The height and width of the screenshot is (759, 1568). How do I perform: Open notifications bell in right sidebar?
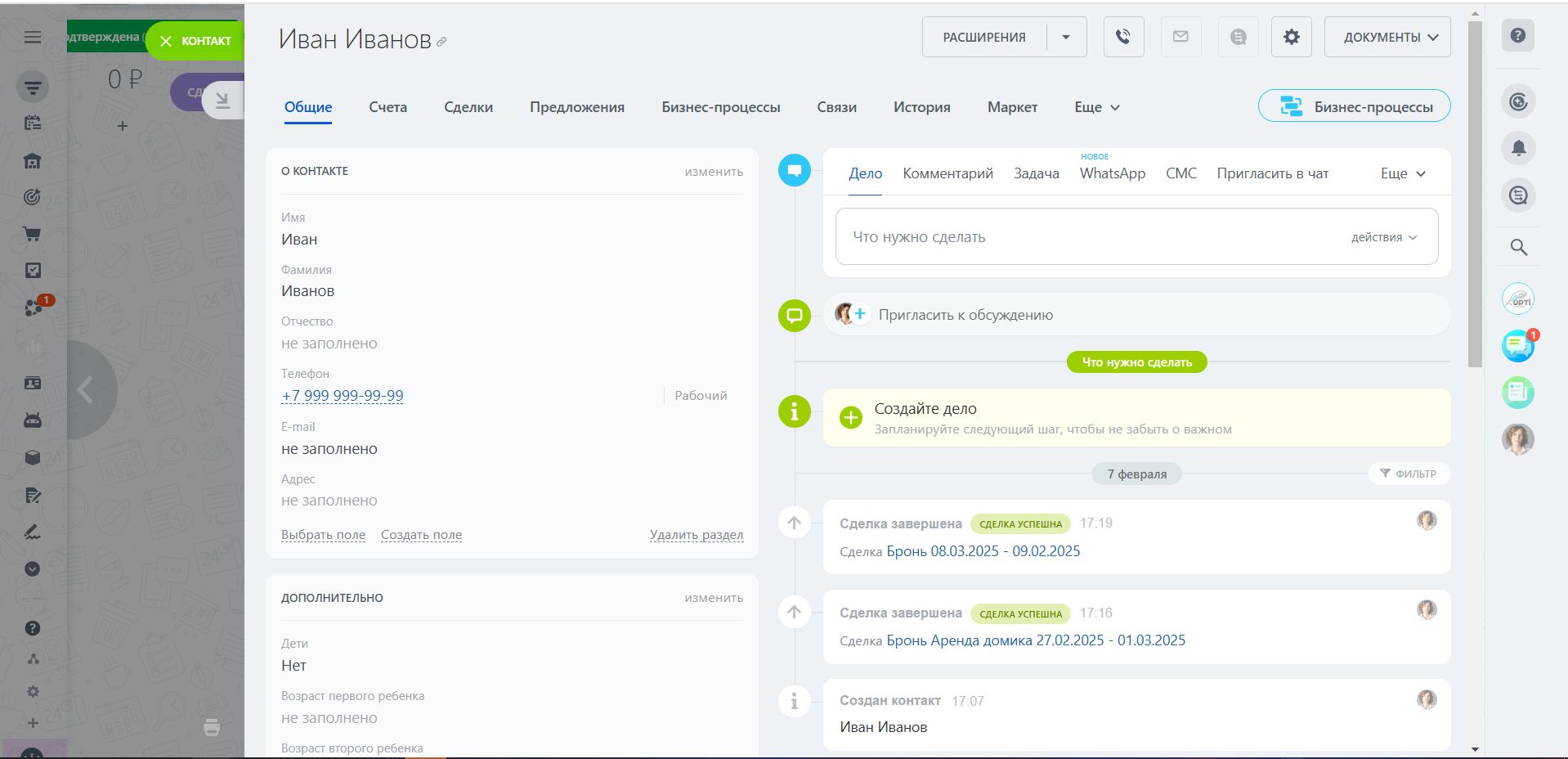pos(1518,148)
